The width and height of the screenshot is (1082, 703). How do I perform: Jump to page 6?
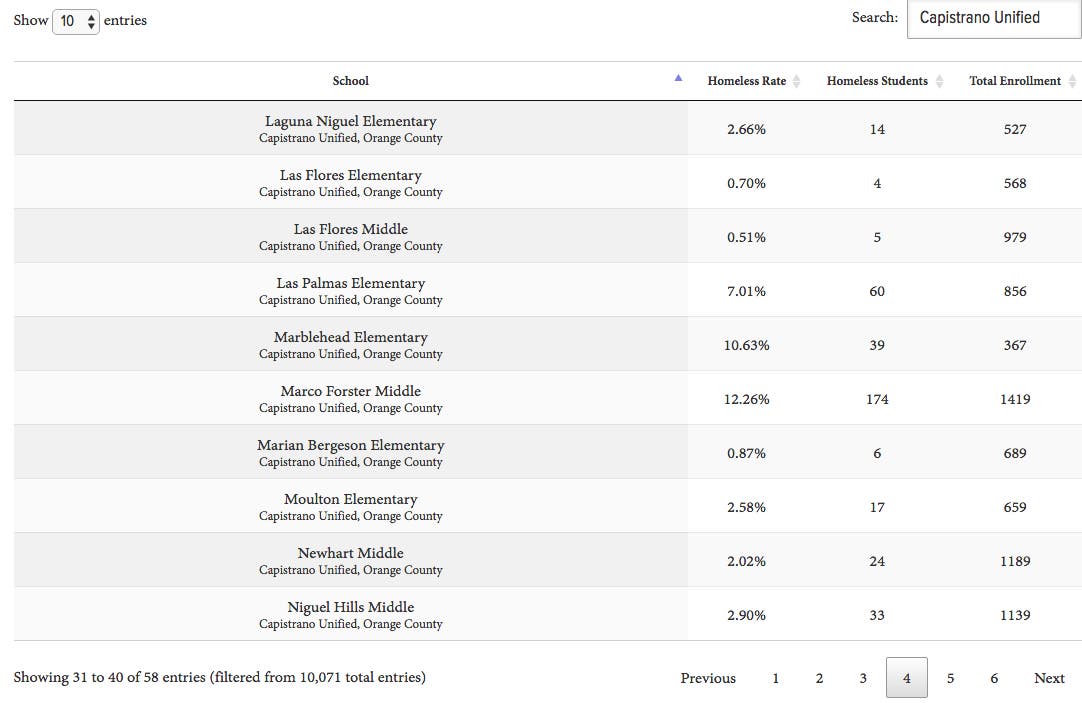[x=994, y=678]
